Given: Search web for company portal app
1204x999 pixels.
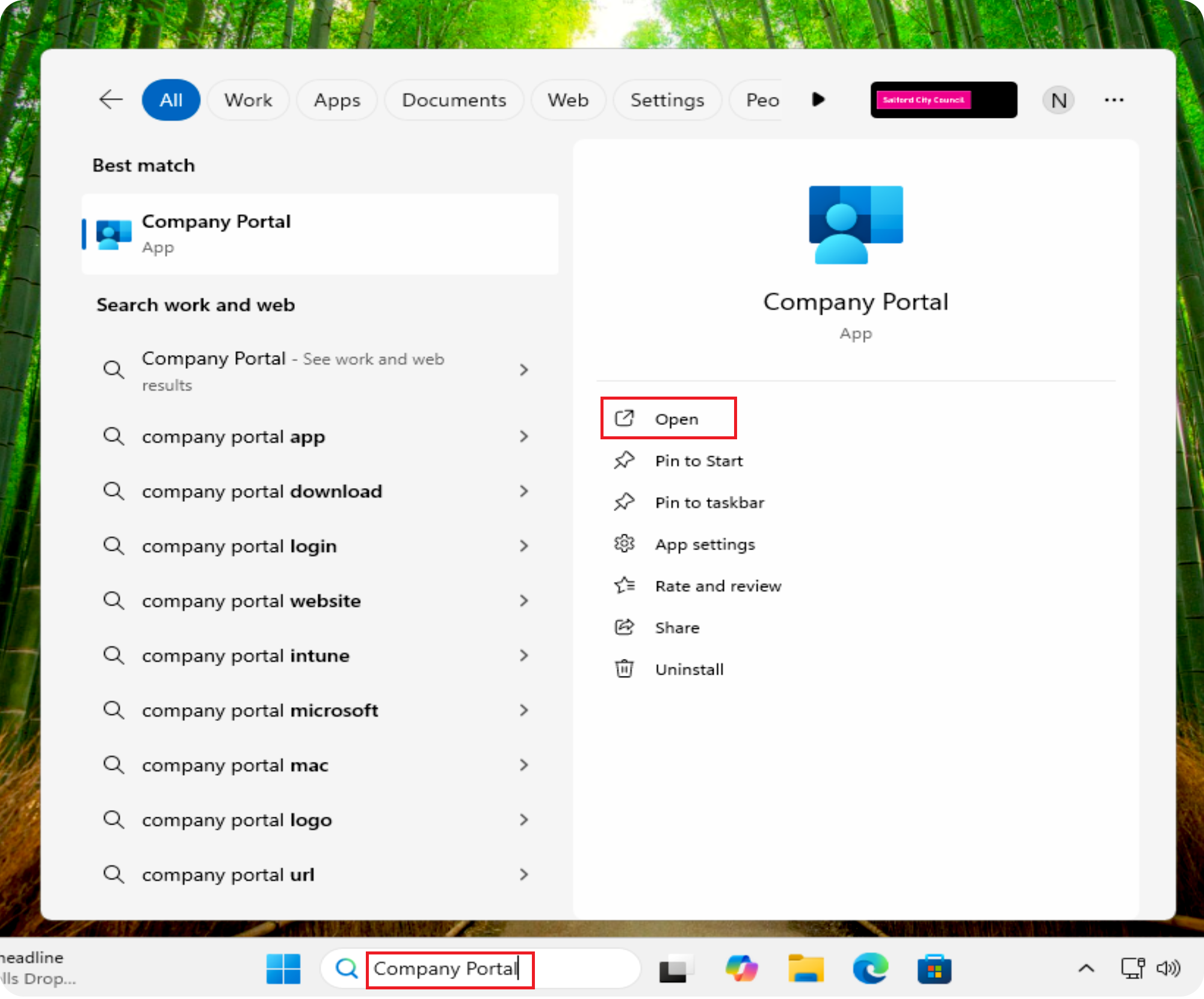Looking at the screenshot, I should [233, 437].
